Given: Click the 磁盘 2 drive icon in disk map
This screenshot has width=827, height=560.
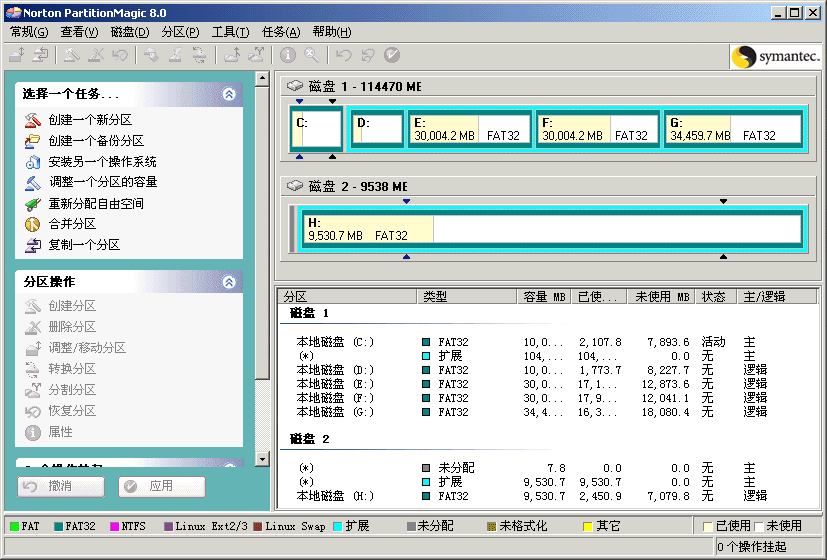Looking at the screenshot, I should coord(295,186).
